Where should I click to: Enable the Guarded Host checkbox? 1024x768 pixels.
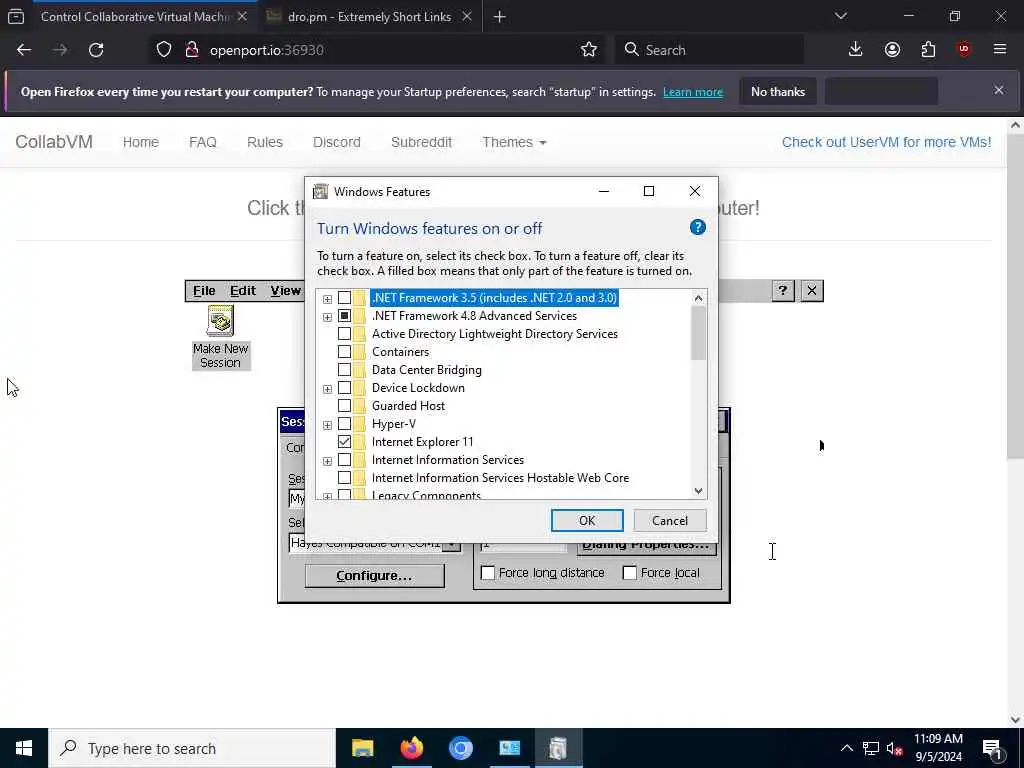point(344,406)
